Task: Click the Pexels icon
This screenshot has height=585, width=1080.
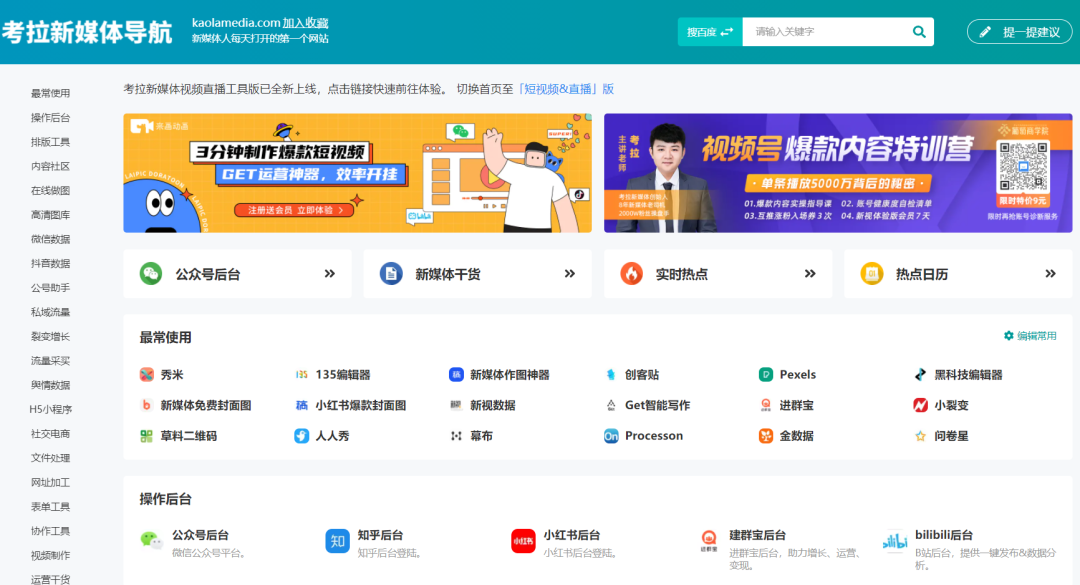Action: 765,375
